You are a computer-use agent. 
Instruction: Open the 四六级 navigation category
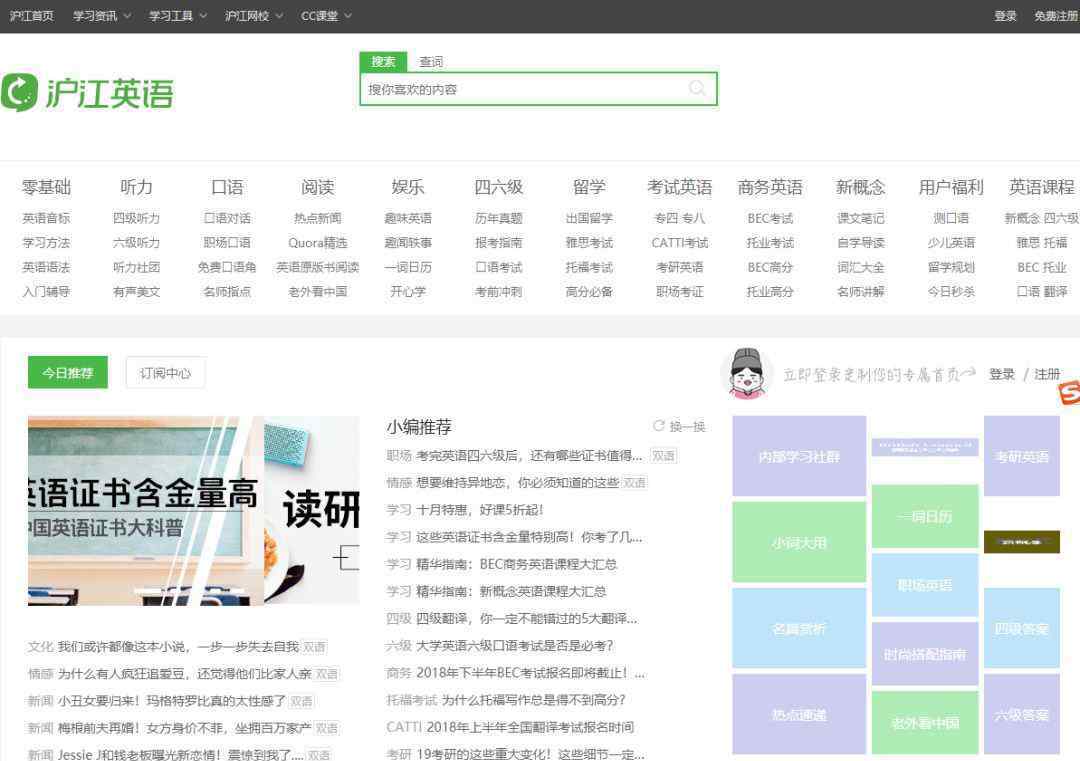coord(498,187)
